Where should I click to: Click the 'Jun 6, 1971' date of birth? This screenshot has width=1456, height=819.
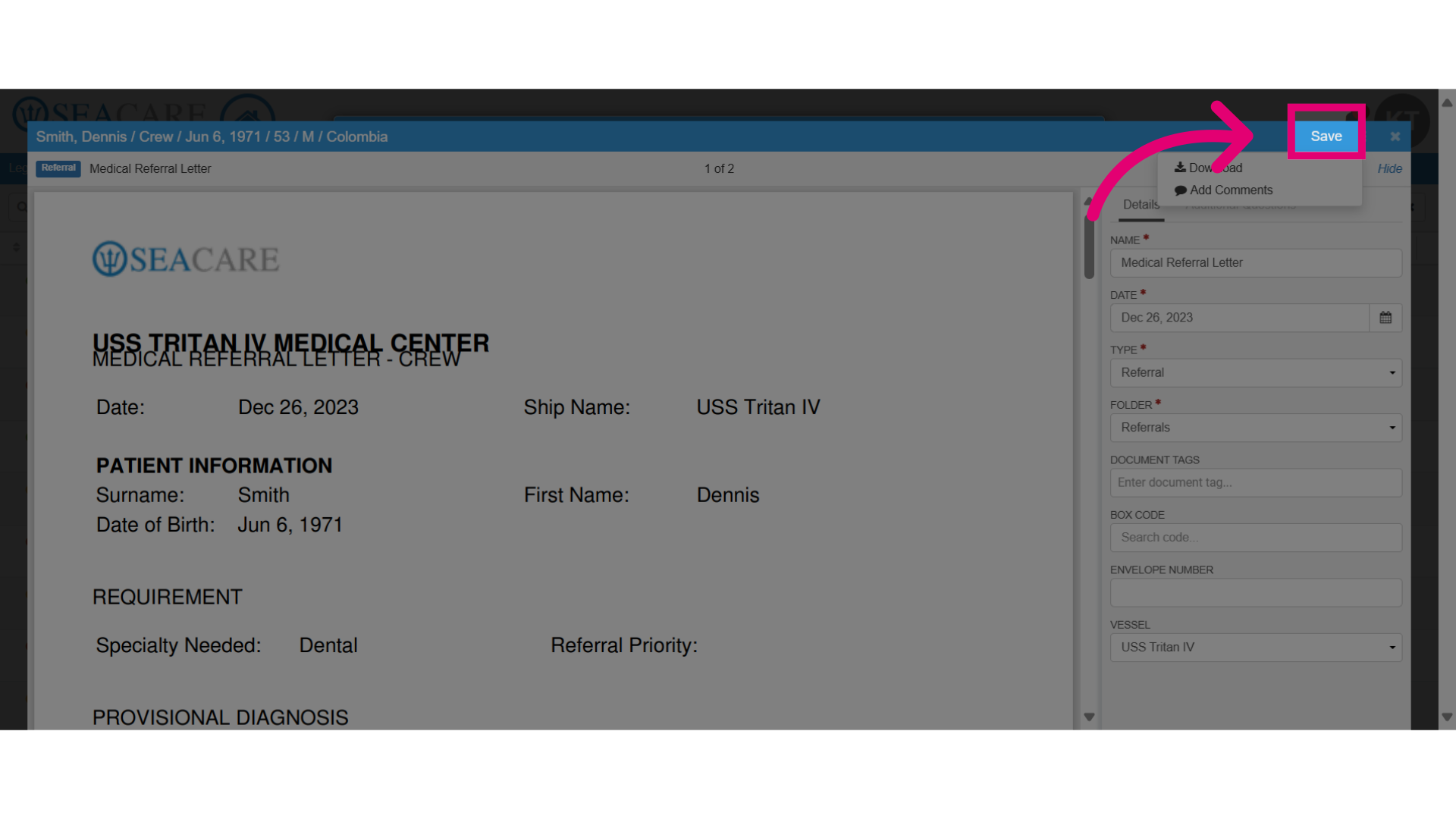pyautogui.click(x=290, y=525)
